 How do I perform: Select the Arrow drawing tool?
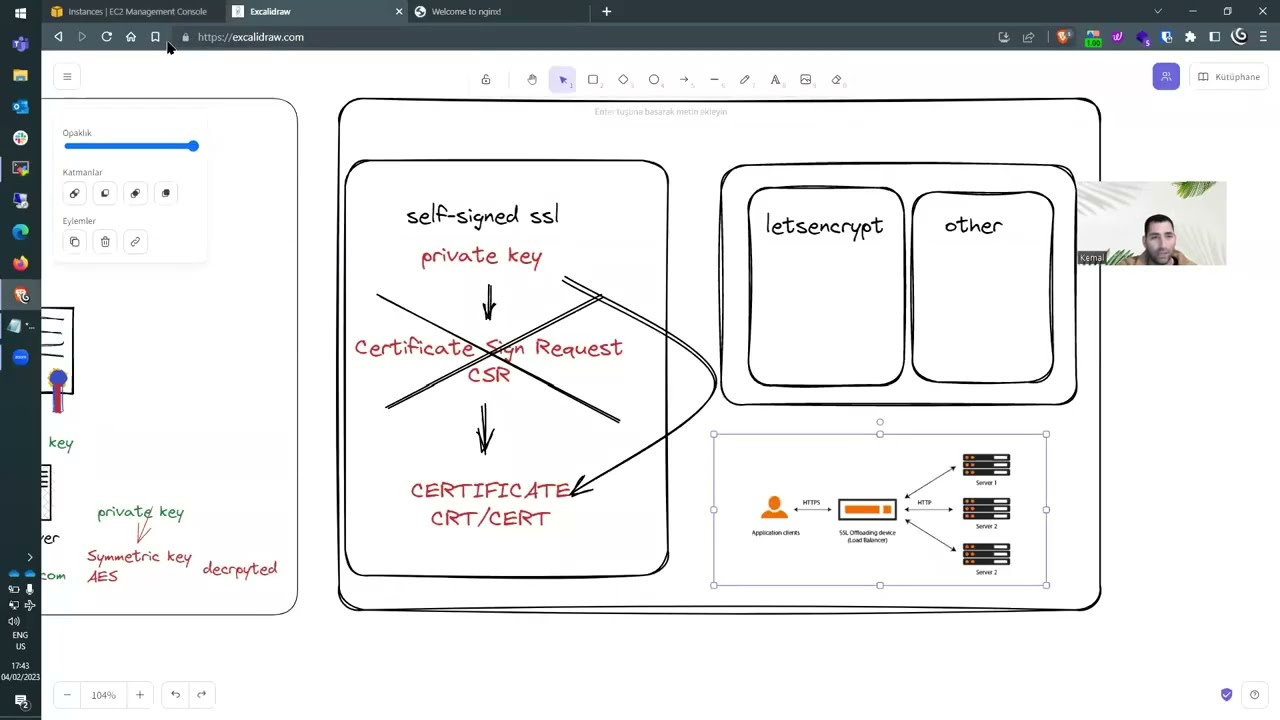(x=684, y=80)
